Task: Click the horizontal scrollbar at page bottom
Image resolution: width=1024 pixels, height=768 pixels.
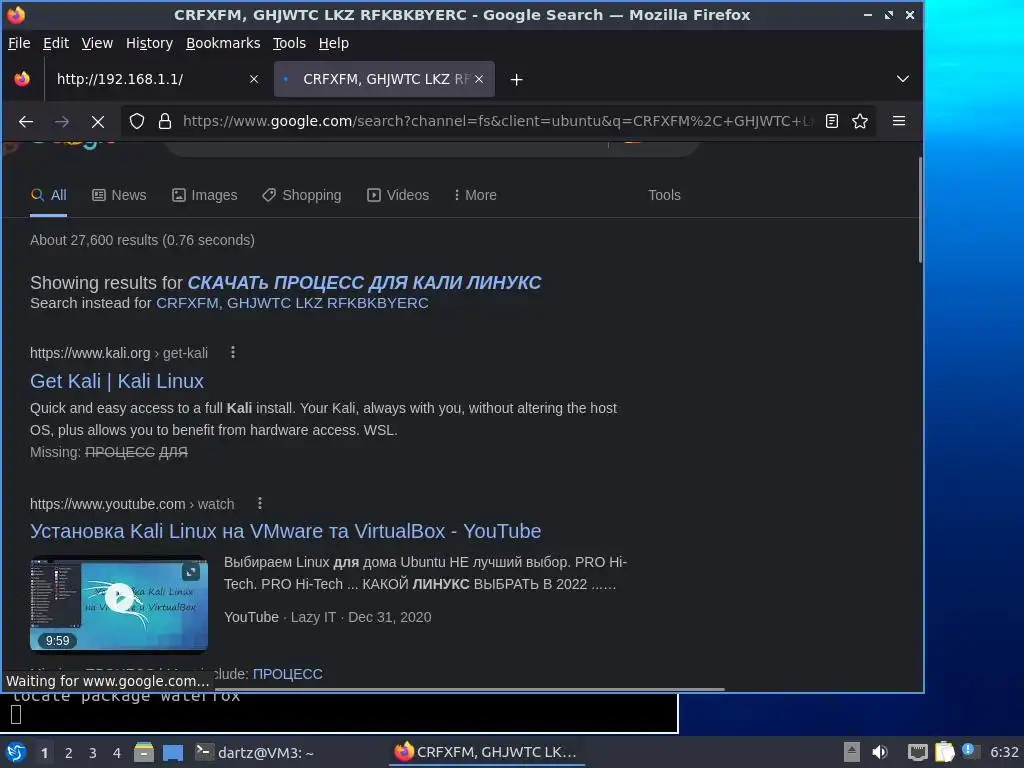Action: (470, 689)
